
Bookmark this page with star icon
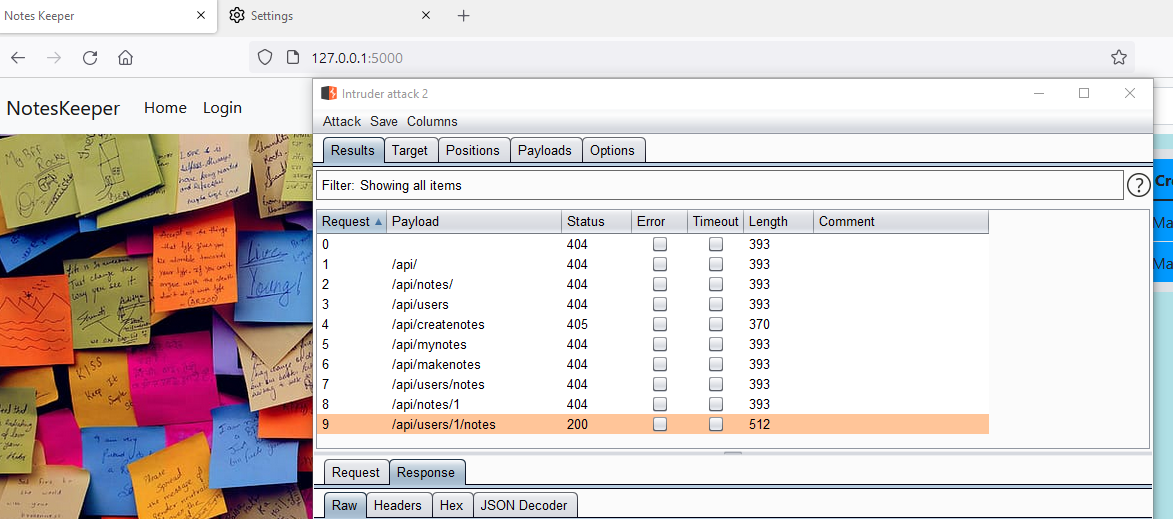[x=1118, y=58]
